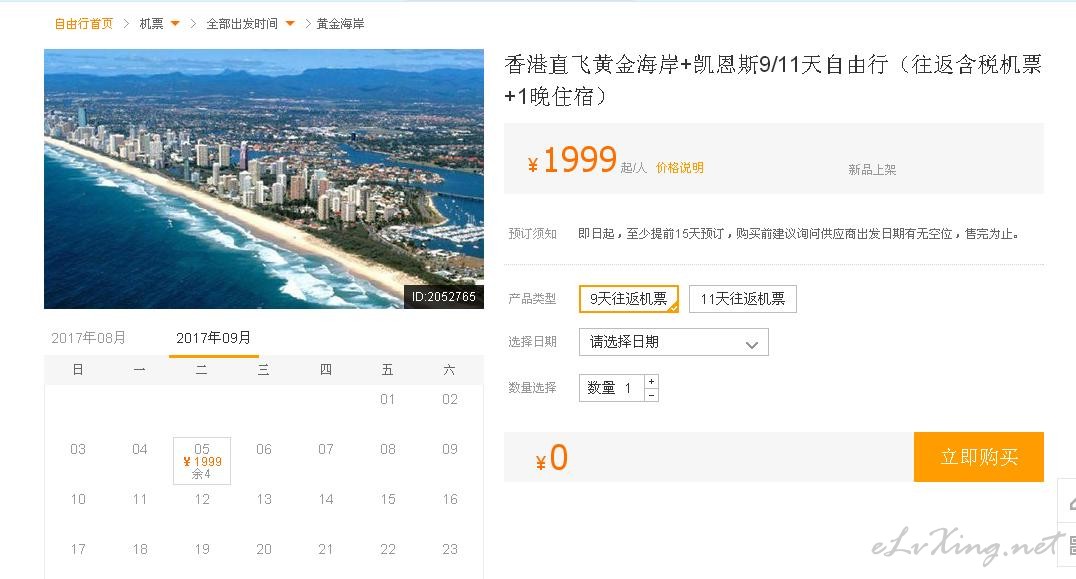Open the 请选择日期 date dropdown
The image size is (1076, 579).
(674, 342)
